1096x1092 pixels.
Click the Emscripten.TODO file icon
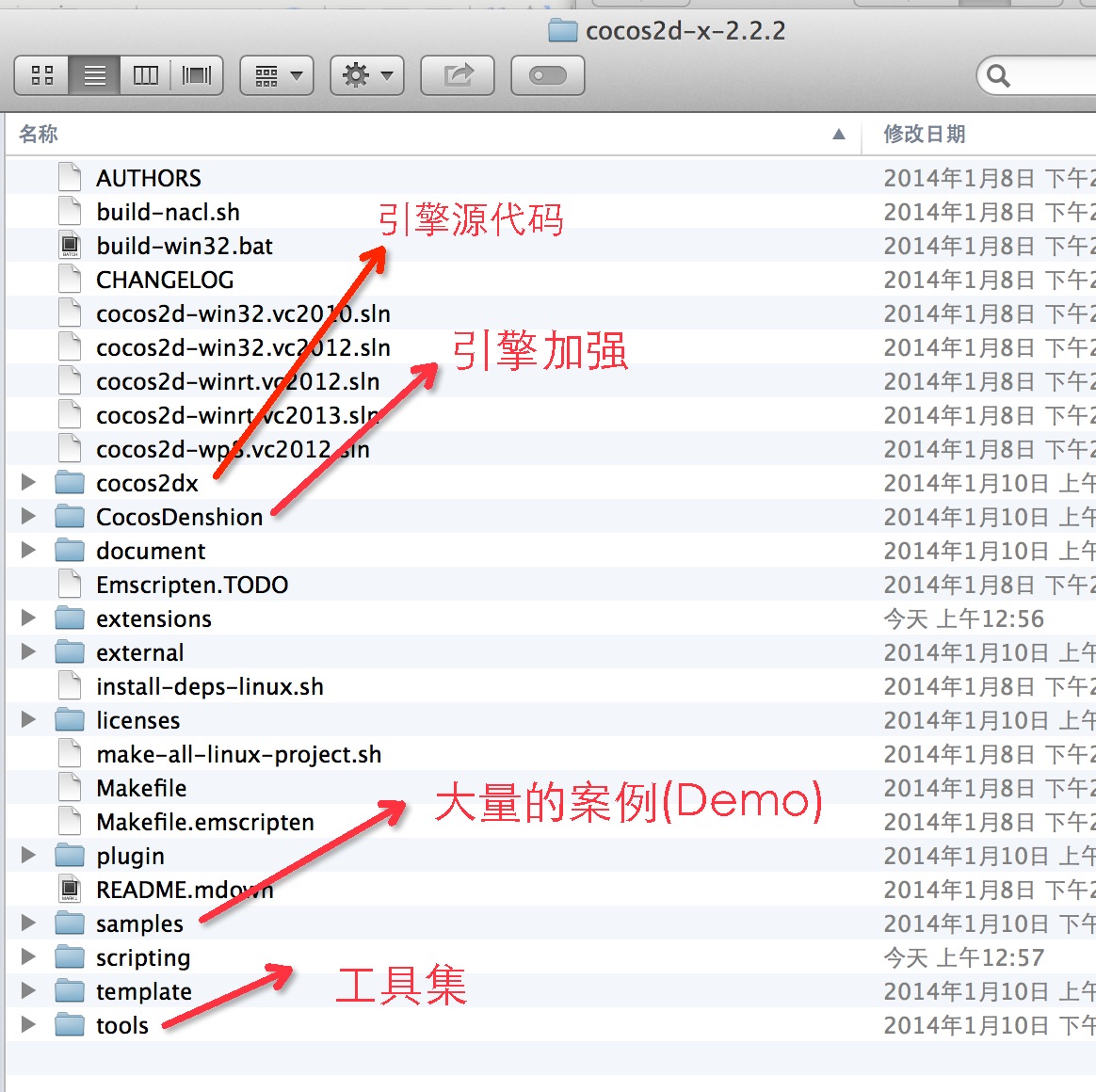(69, 584)
